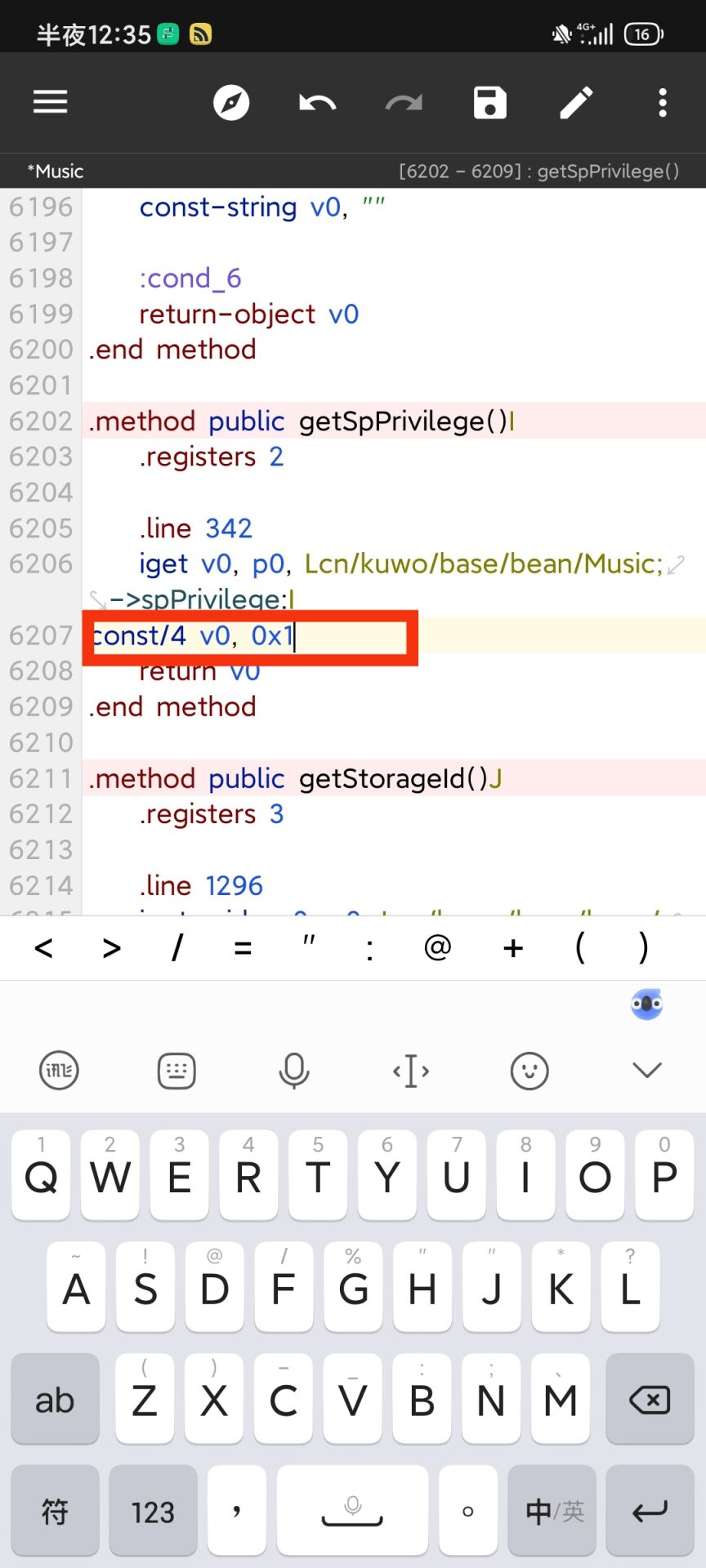Save the file with floppy icon
This screenshot has height=1568, width=706.
click(x=490, y=103)
